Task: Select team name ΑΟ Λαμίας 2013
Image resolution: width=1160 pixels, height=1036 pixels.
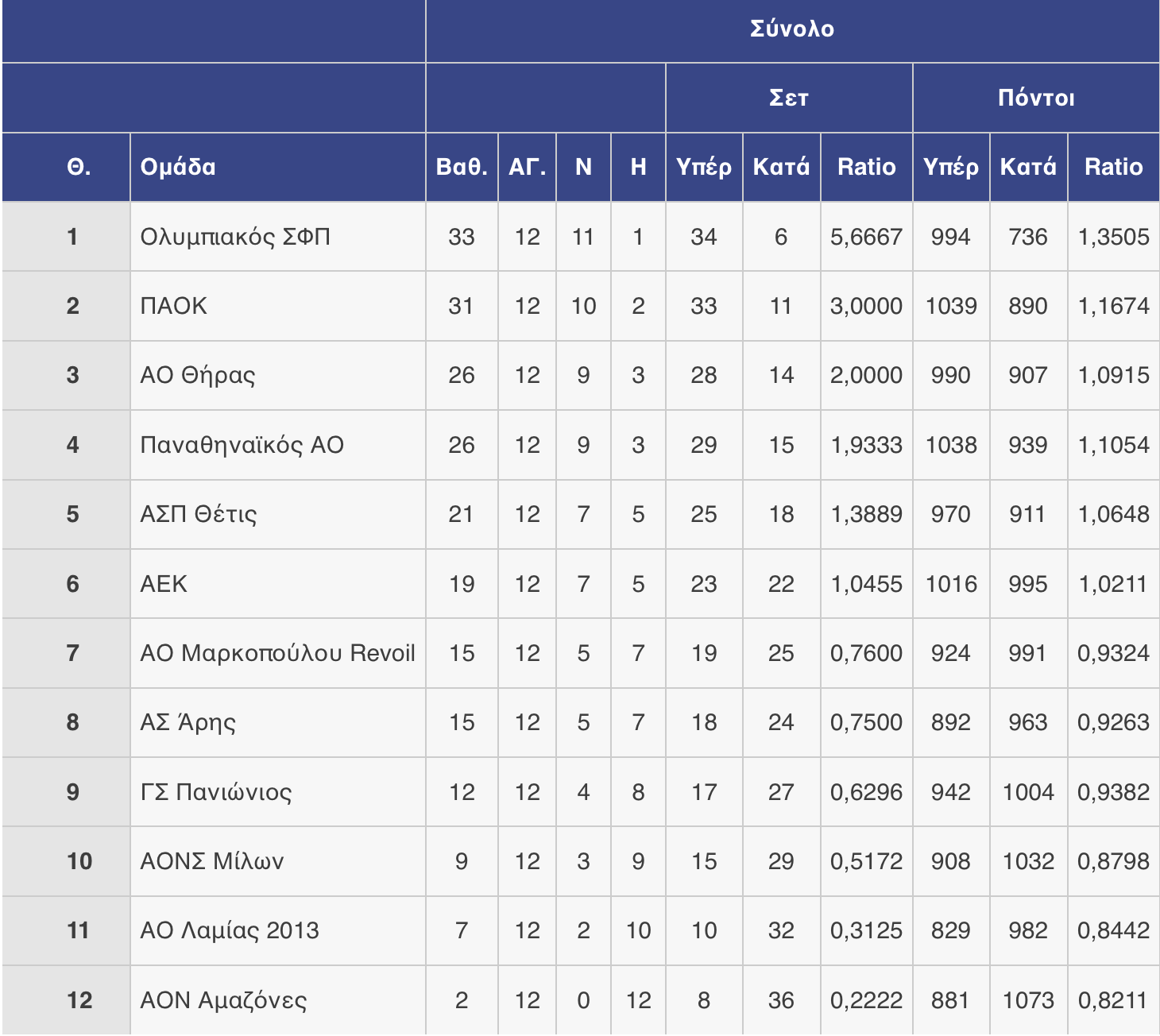Action: 230,930
